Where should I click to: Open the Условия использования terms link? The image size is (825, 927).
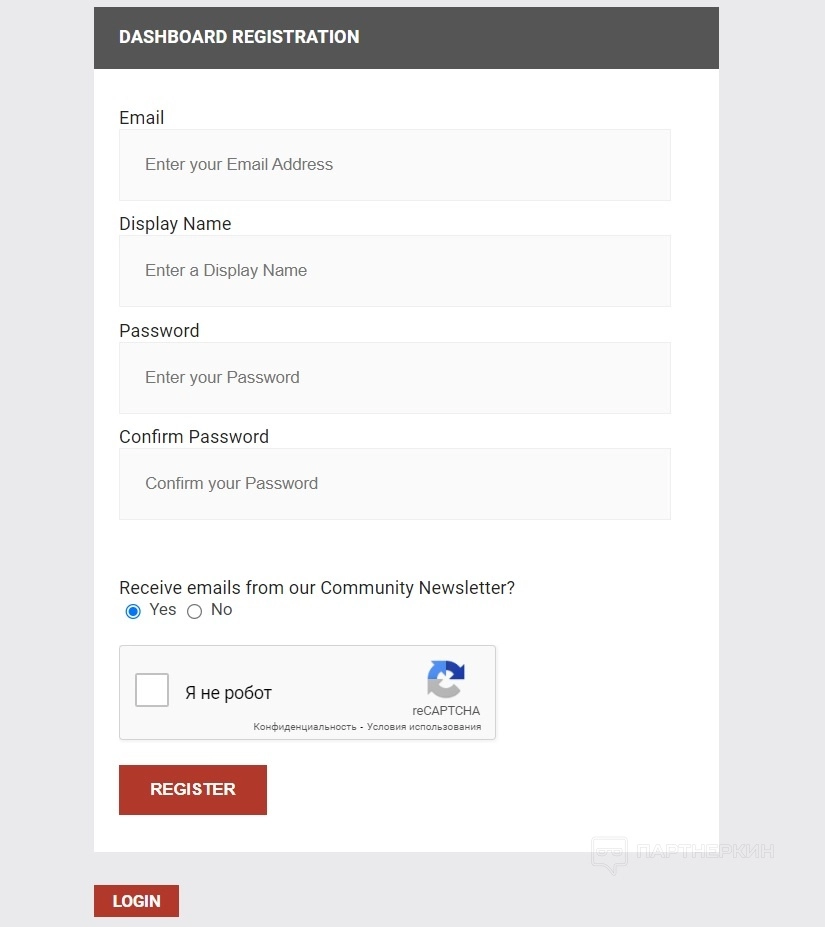tap(424, 727)
